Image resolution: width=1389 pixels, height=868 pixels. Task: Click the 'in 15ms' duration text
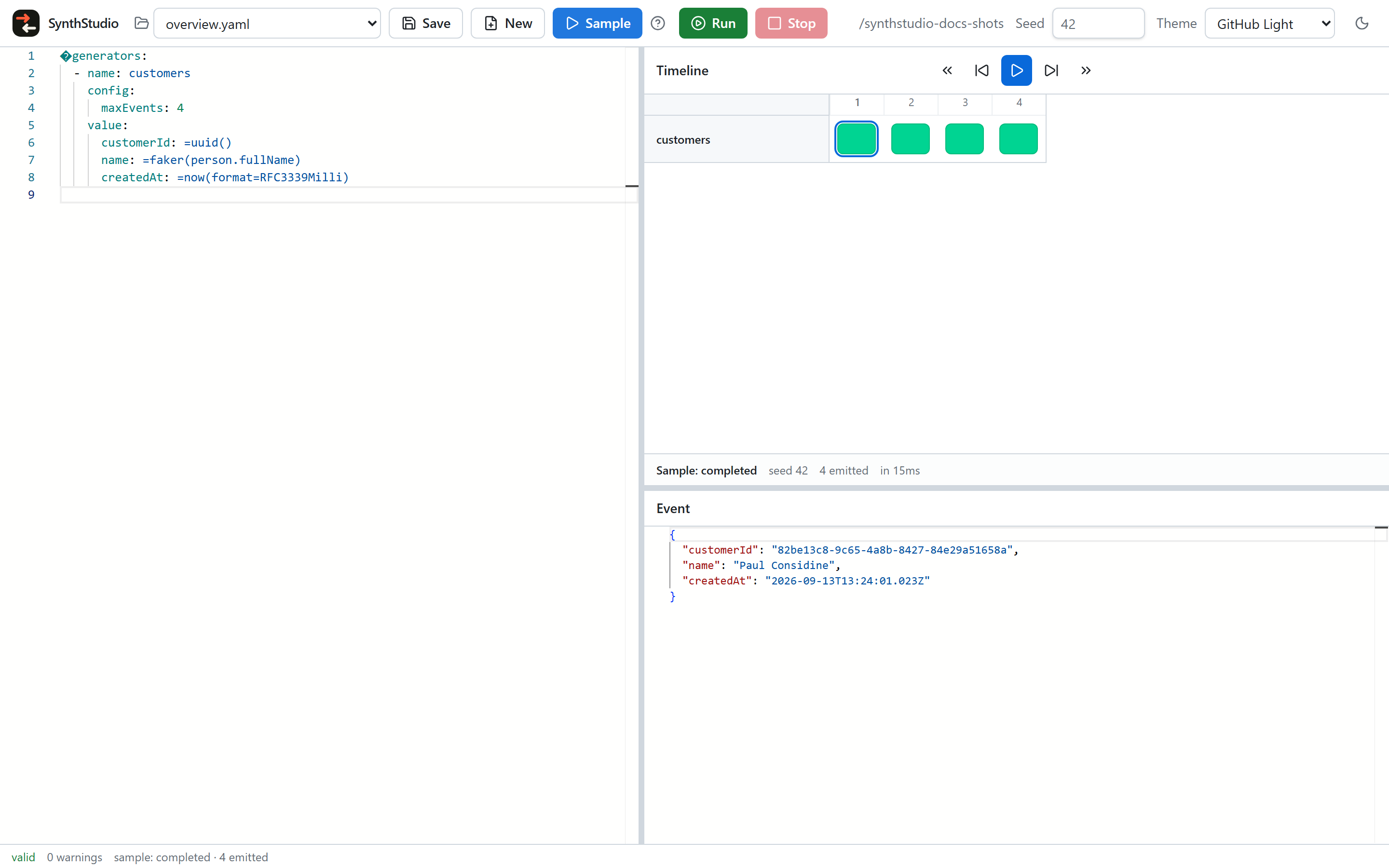point(900,470)
